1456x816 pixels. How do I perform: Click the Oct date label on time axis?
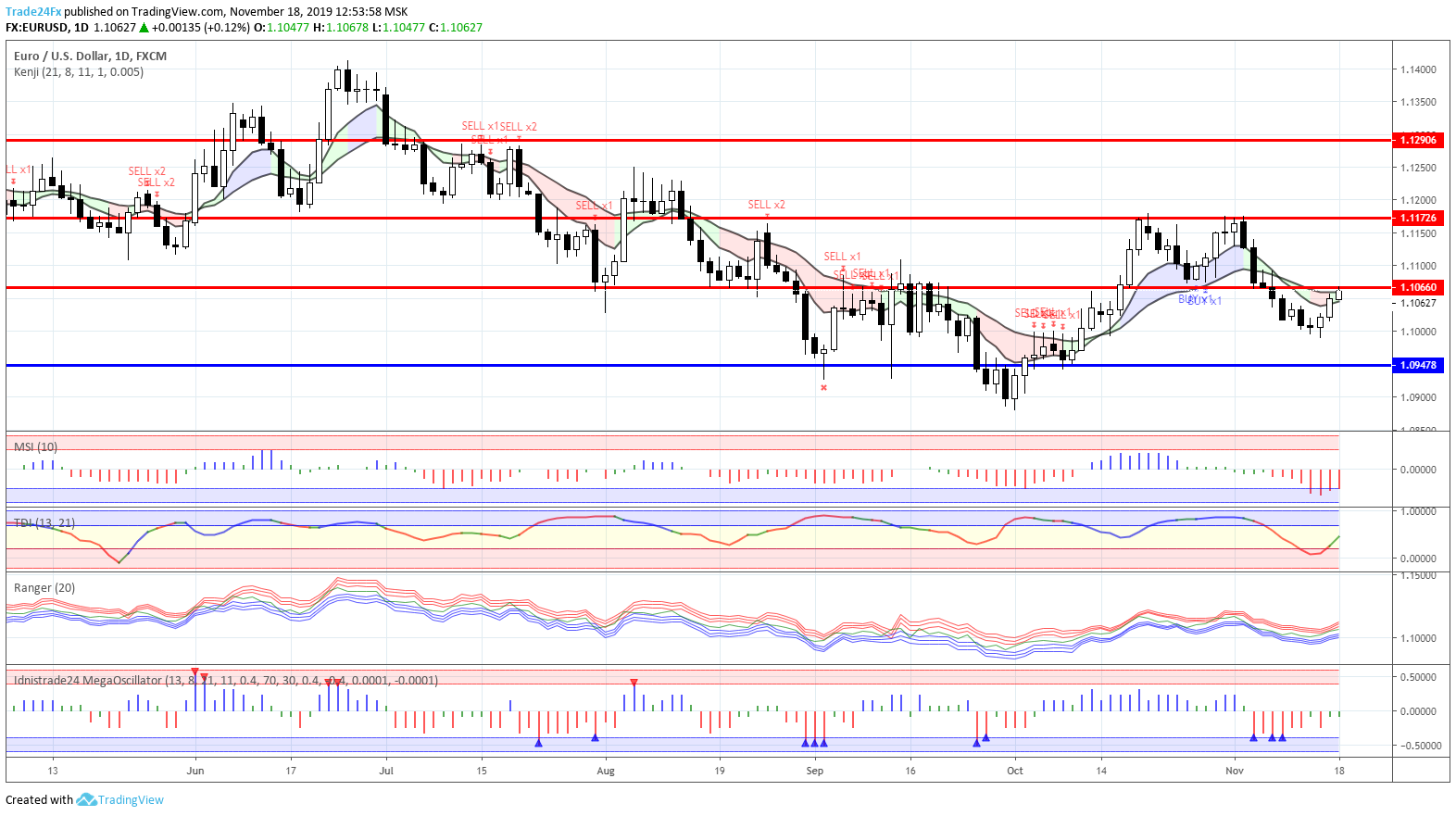[1015, 771]
